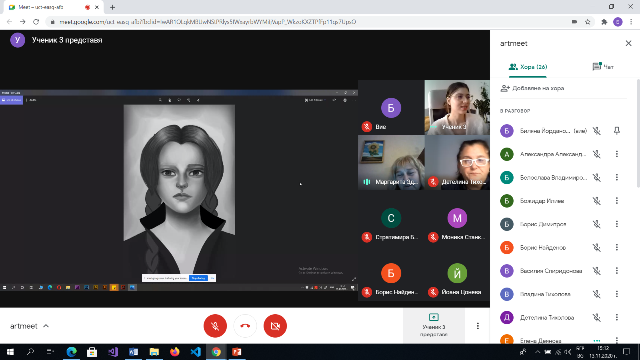Select Ученик 3 video thumbnail

point(457,107)
